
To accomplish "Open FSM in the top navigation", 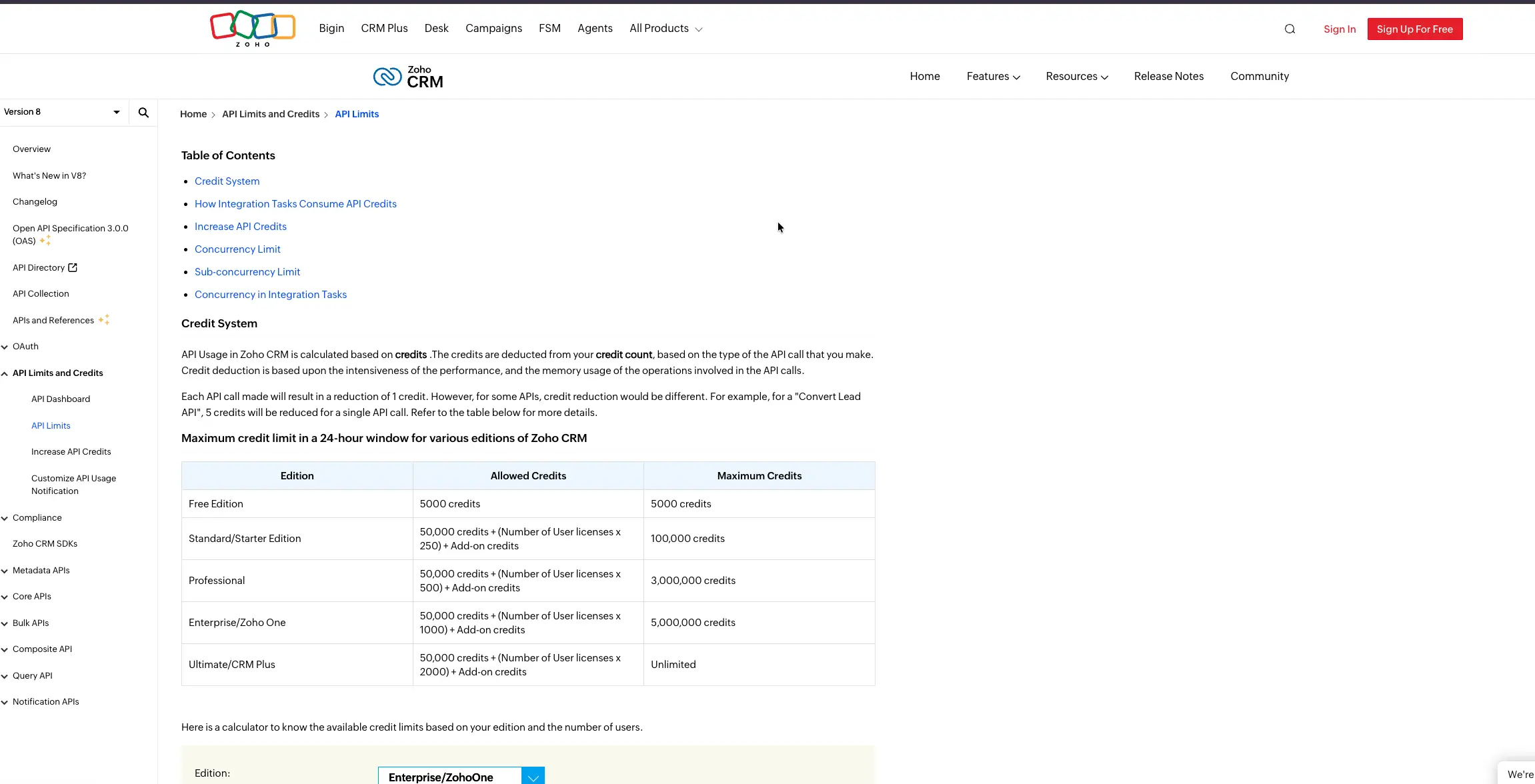I will (x=549, y=29).
